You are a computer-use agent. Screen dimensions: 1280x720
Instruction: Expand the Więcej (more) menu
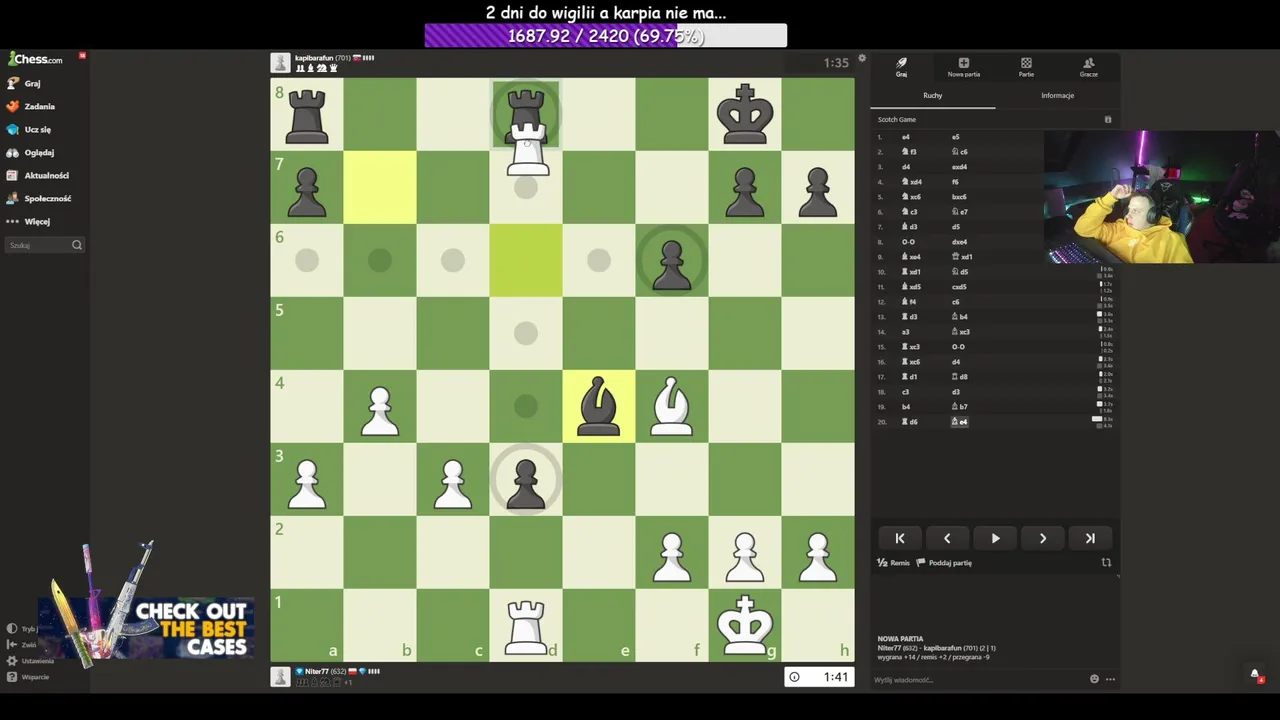point(28,221)
